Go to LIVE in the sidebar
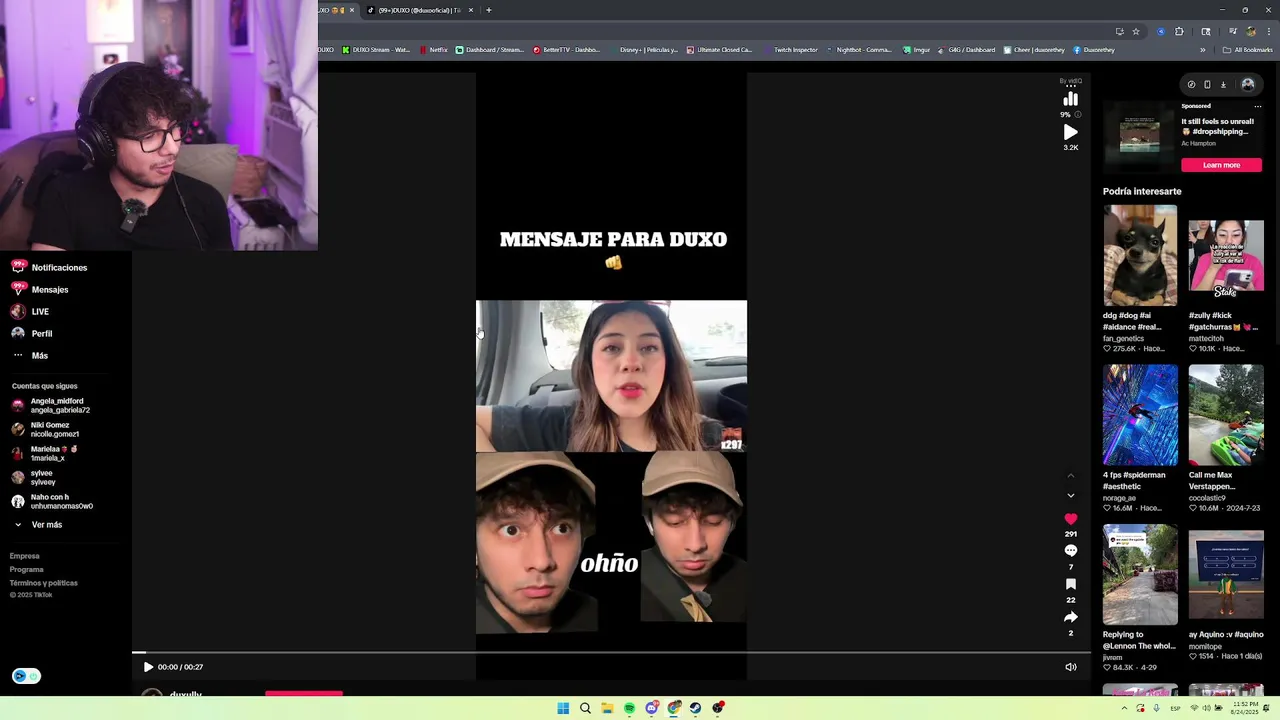Screen dimensions: 1280x720 coord(30,312)
